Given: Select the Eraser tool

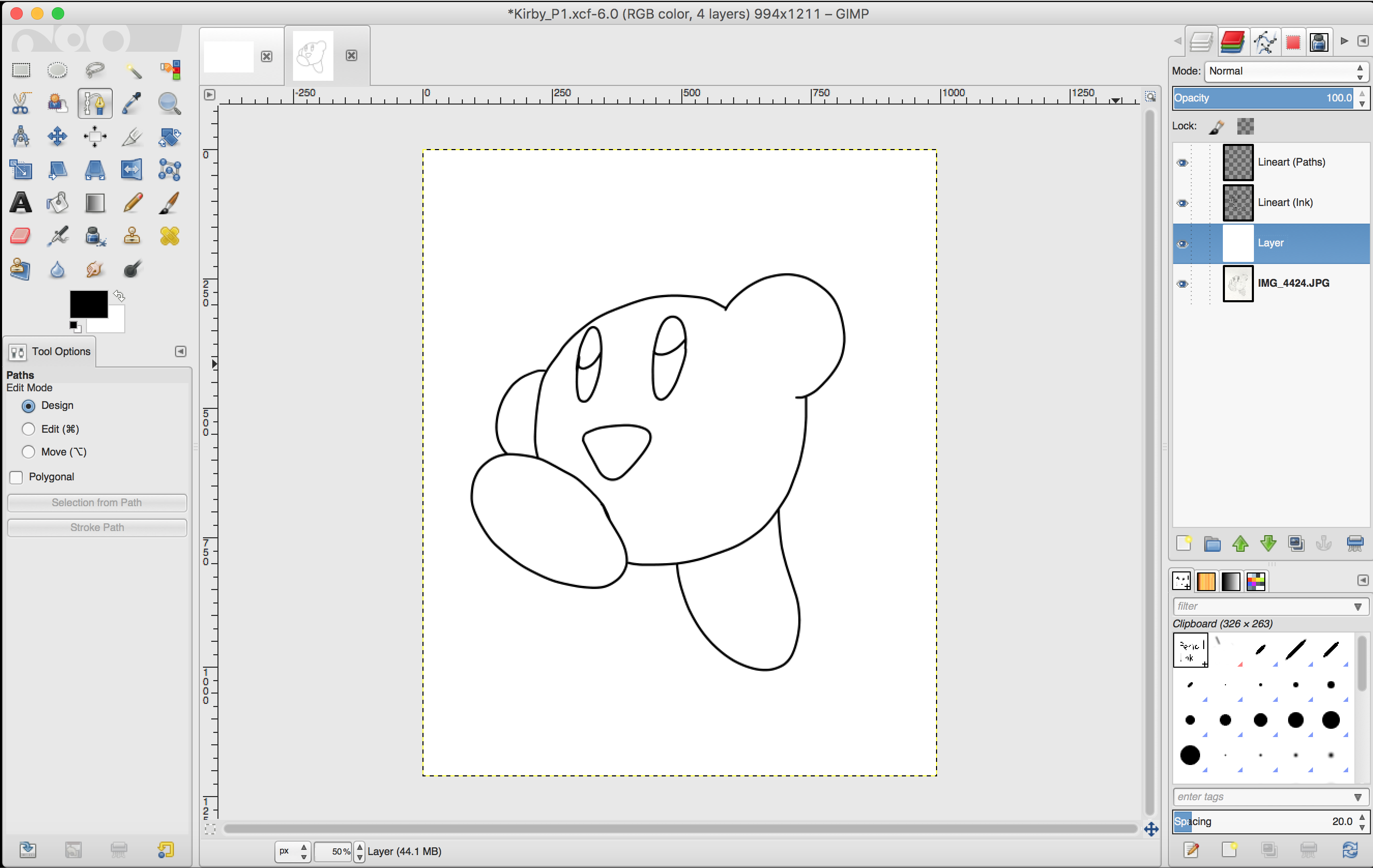Looking at the screenshot, I should click(21, 236).
